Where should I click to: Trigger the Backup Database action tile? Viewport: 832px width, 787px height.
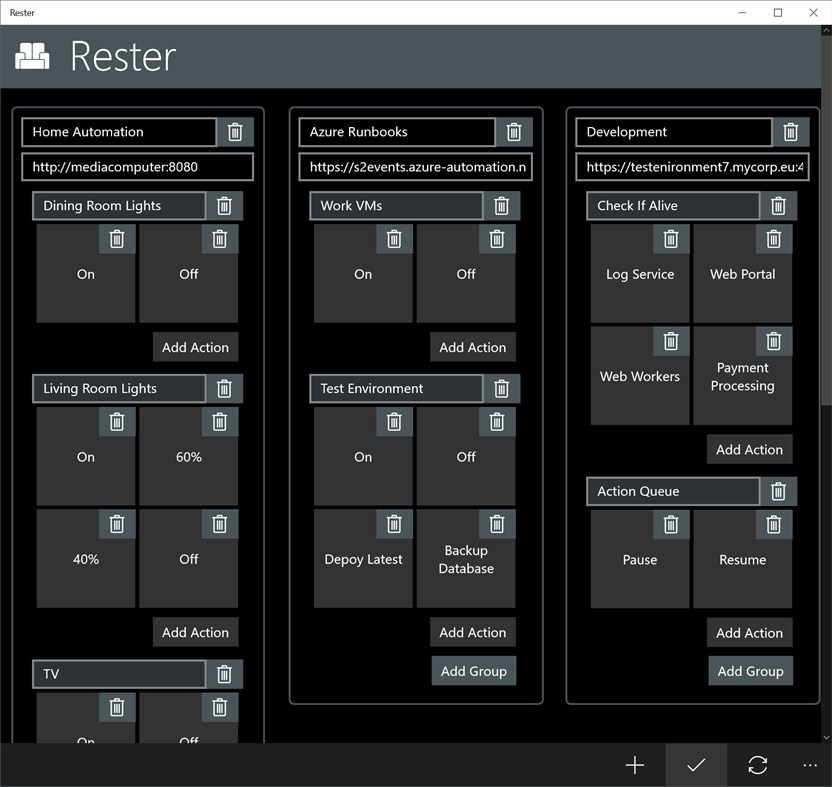466,560
